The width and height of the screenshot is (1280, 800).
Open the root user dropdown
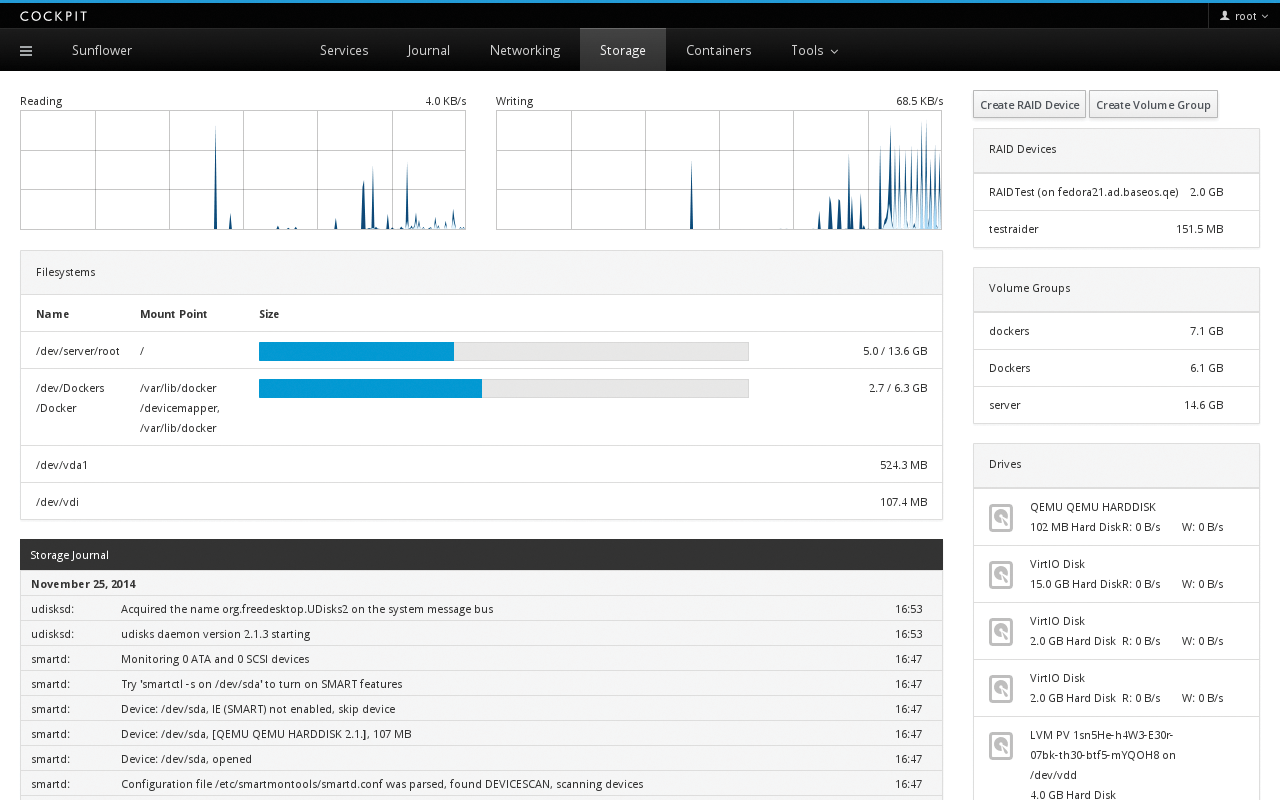click(1245, 16)
